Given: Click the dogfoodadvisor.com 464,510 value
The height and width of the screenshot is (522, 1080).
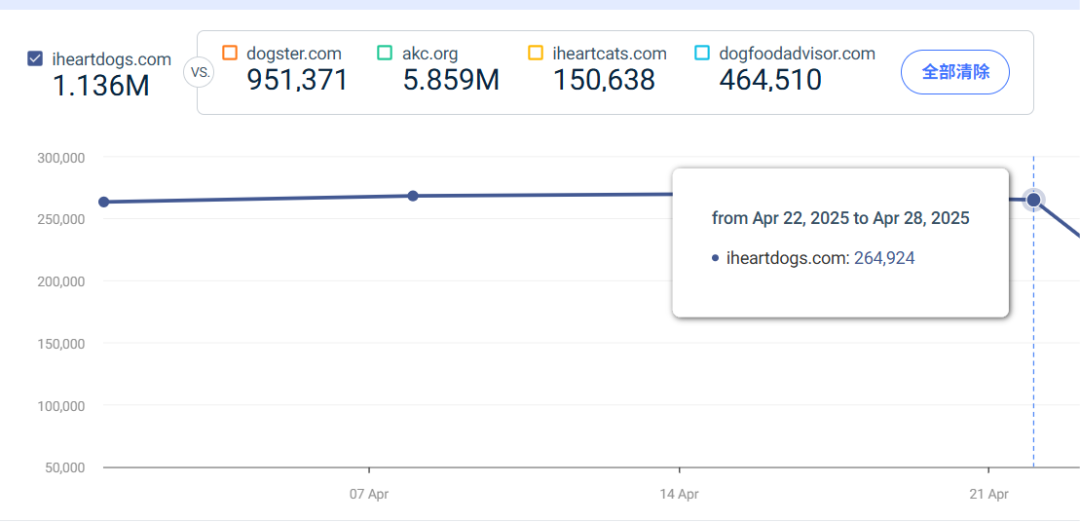Looking at the screenshot, I should pos(770,81).
